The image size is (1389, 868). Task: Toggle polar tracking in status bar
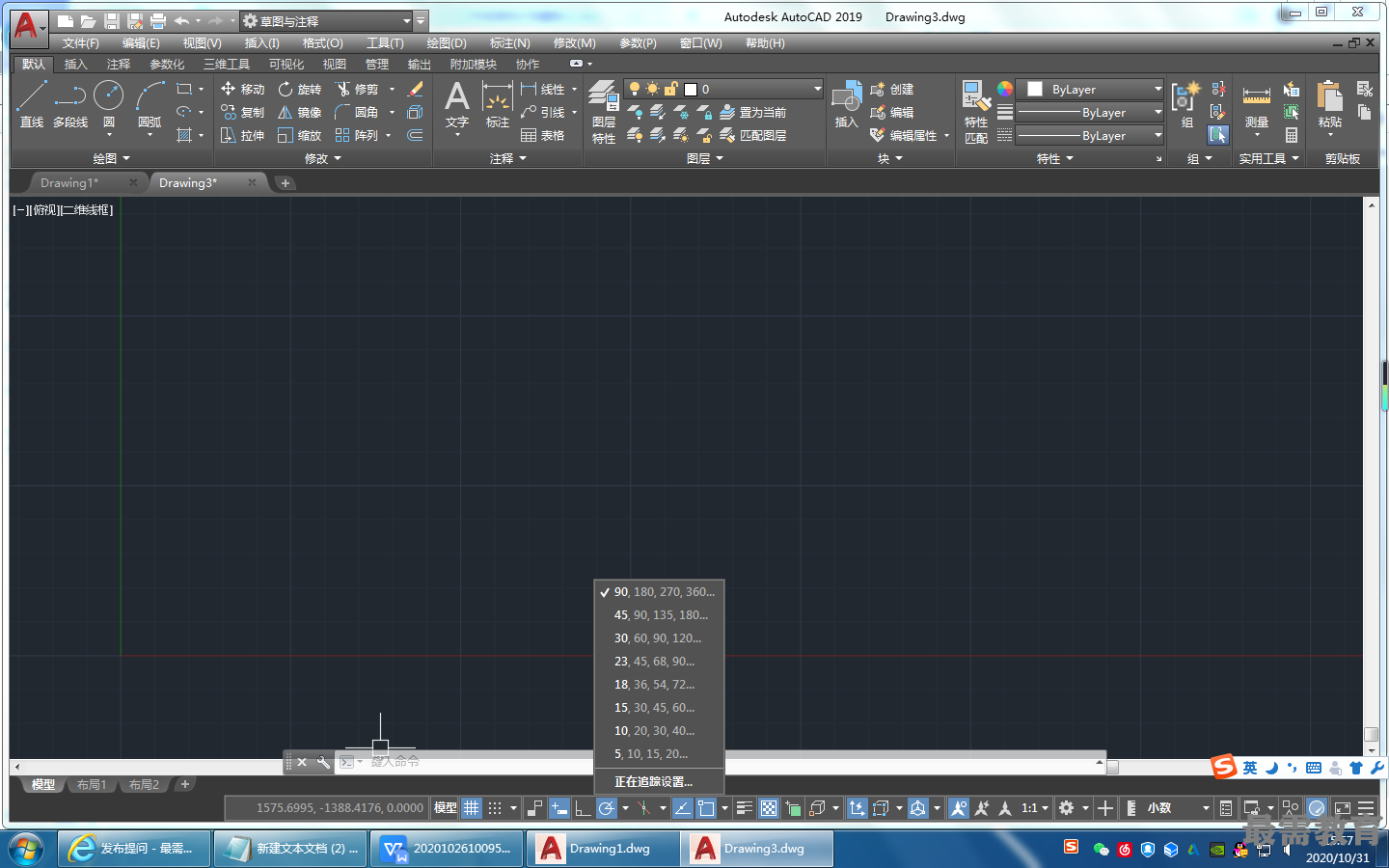606,808
